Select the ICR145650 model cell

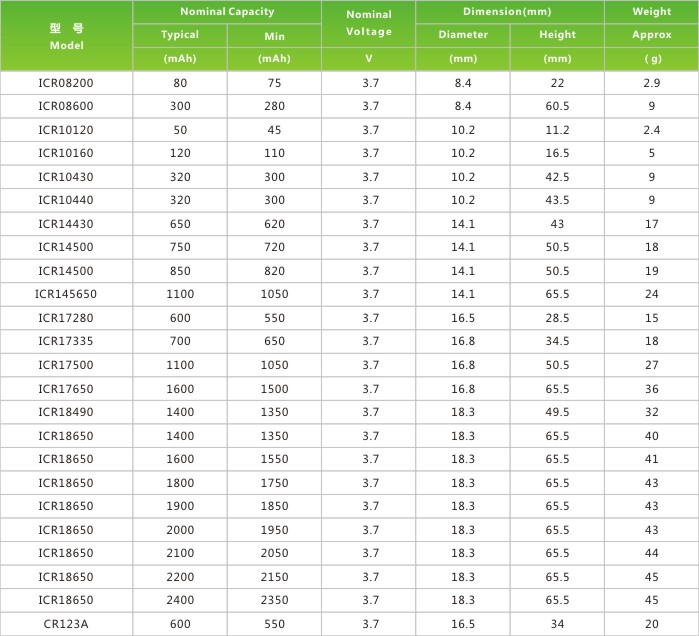66,294
